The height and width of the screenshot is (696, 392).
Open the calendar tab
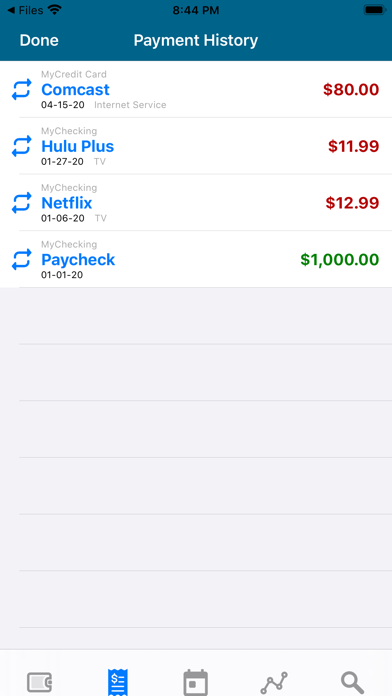(196, 682)
